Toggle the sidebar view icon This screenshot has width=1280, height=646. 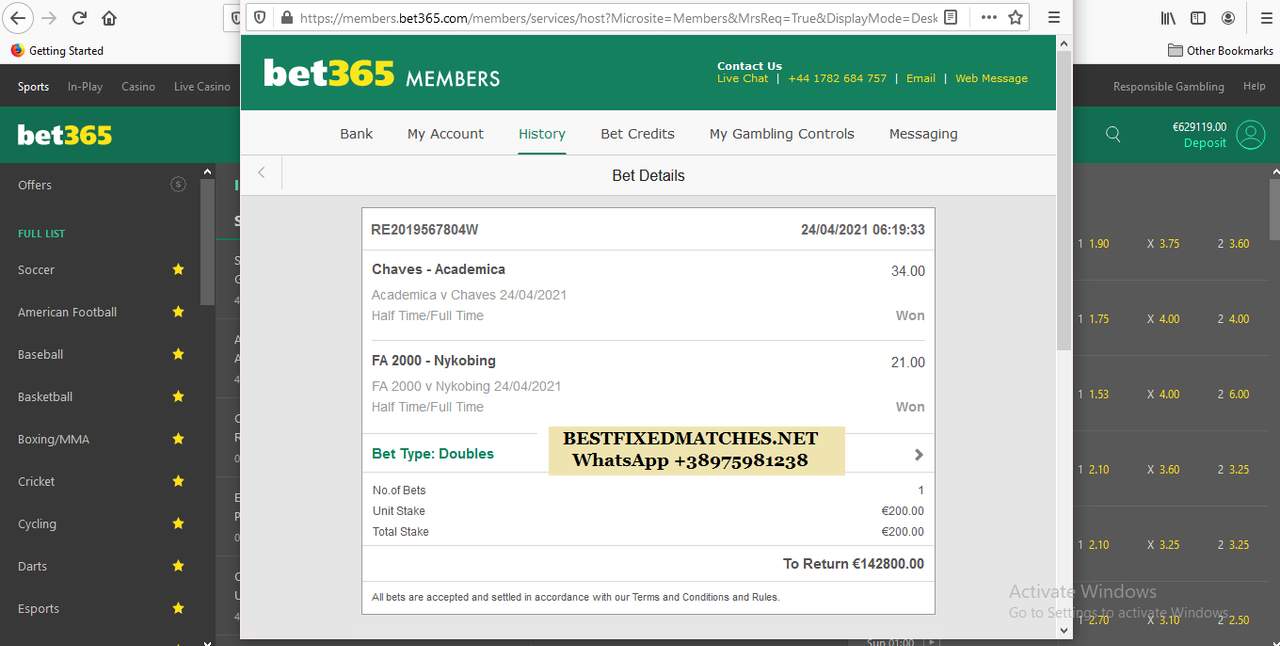[x=1198, y=18]
